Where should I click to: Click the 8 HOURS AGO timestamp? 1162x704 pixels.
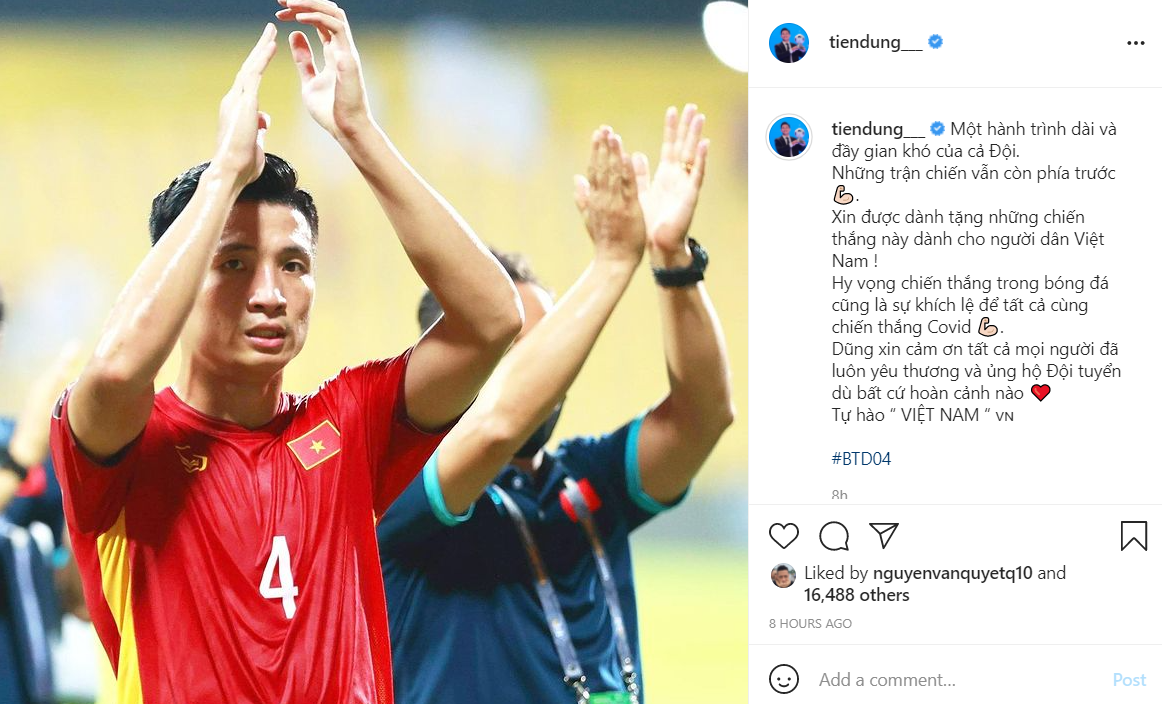[x=810, y=624]
